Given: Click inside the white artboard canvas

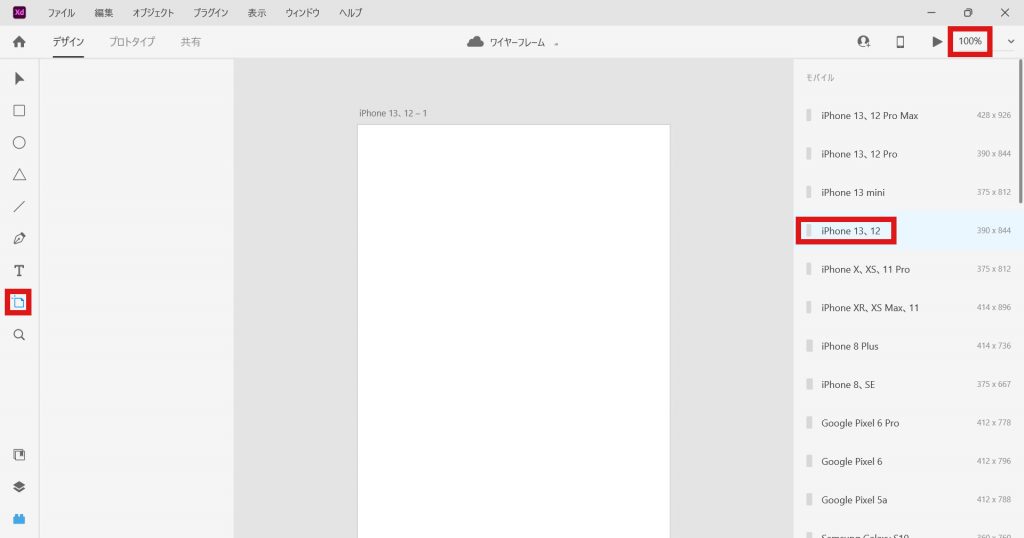Looking at the screenshot, I should (x=514, y=331).
